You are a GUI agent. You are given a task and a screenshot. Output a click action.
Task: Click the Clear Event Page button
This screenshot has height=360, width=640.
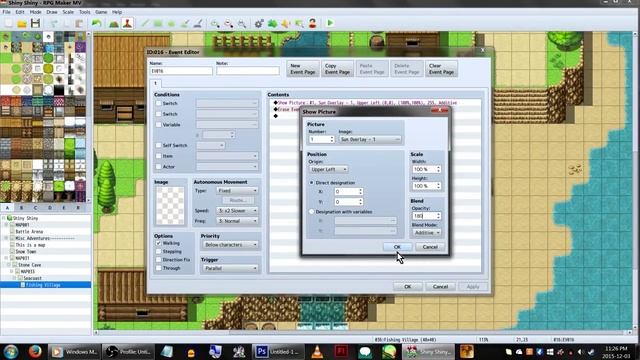point(441,69)
